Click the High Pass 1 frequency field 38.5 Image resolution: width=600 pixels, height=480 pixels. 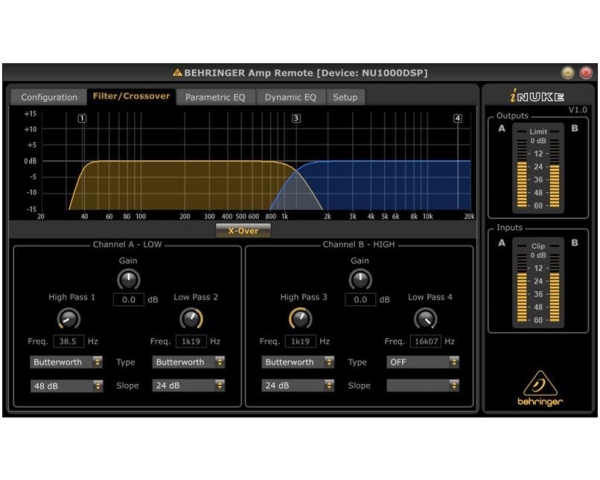68,341
